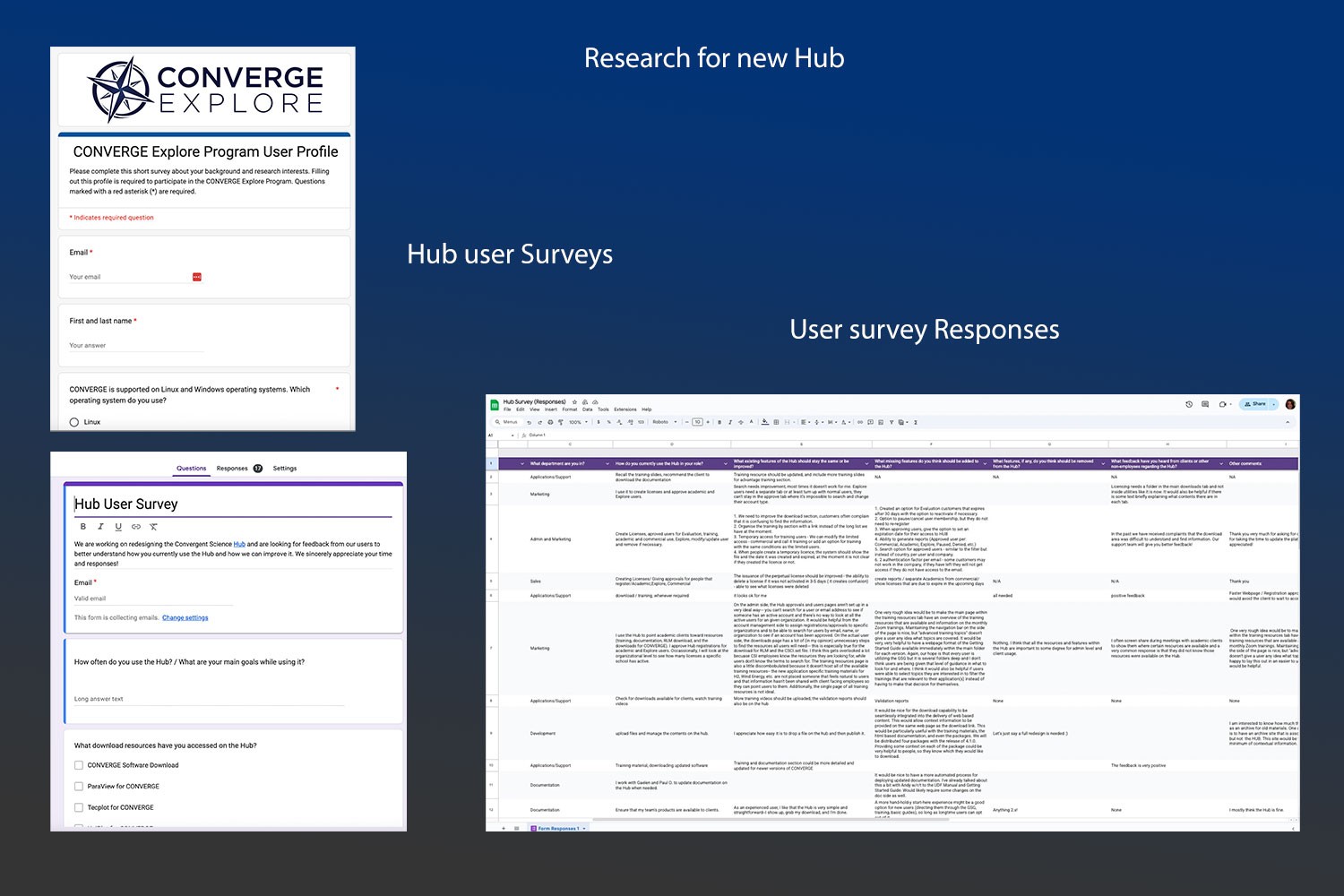The width and height of the screenshot is (1344, 896).
Task: Open the Extensions menu in Sheets
Action: (625, 409)
